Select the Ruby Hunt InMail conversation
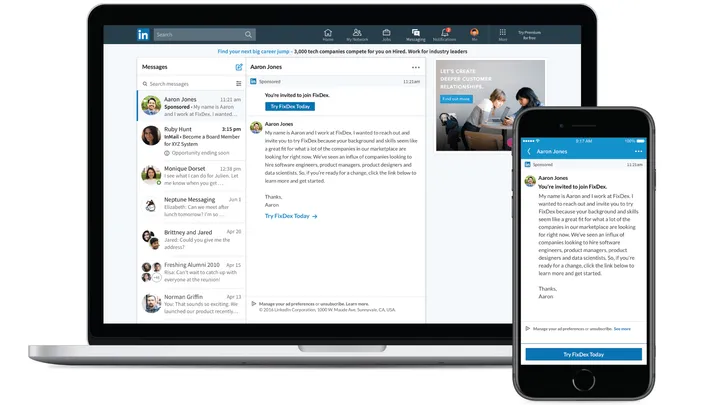Screen dimensions: 720x405 coord(191,141)
